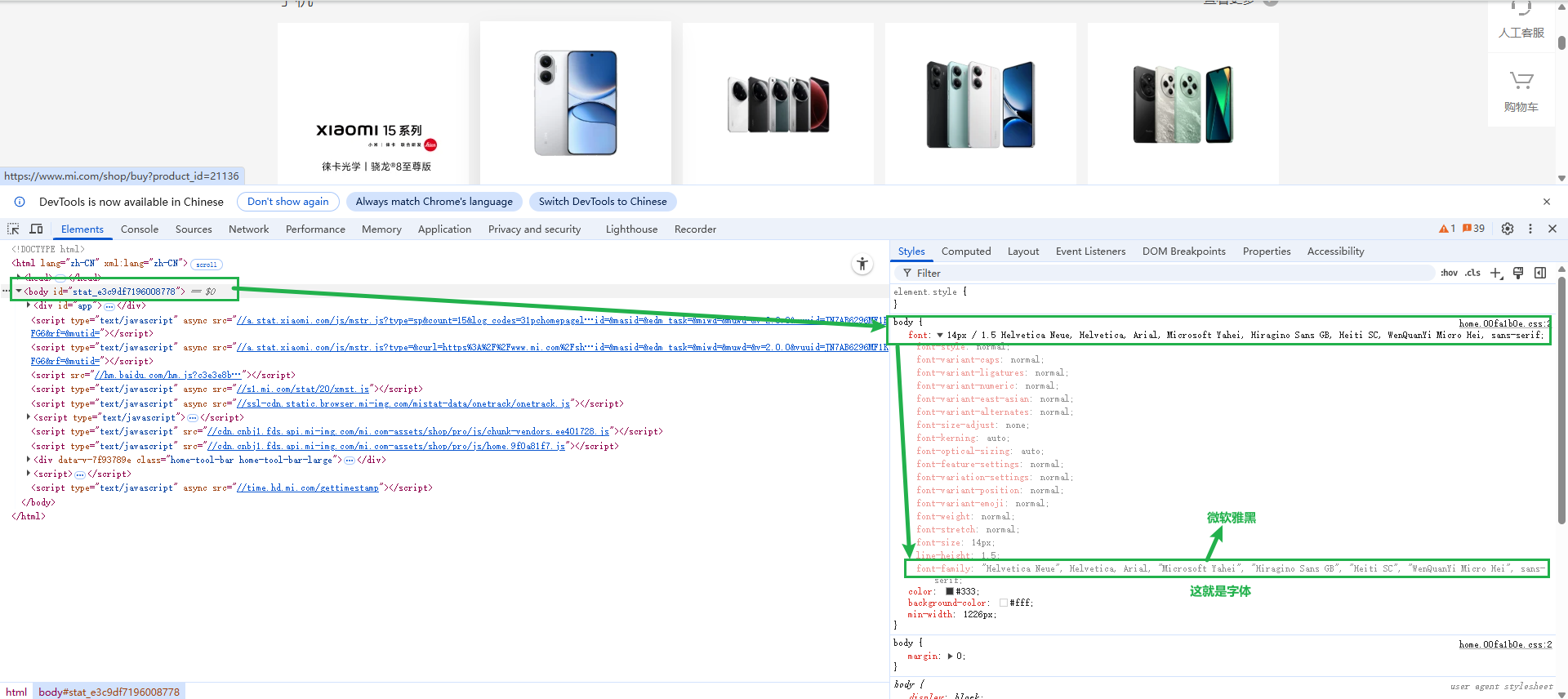Dismiss the Chinese language notification bar
This screenshot has width=1568, height=699.
[x=1547, y=202]
